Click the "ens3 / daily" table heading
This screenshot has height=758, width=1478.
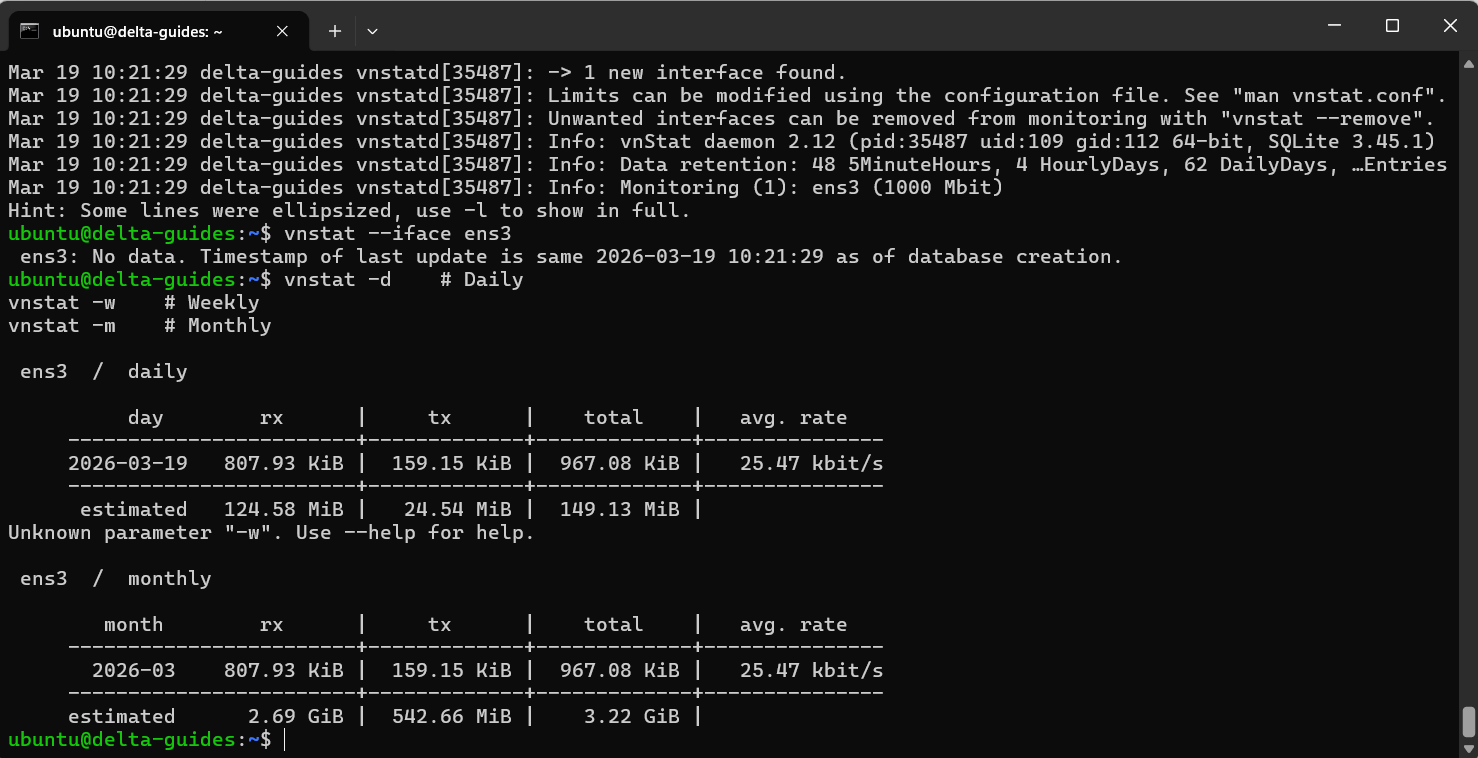(103, 372)
